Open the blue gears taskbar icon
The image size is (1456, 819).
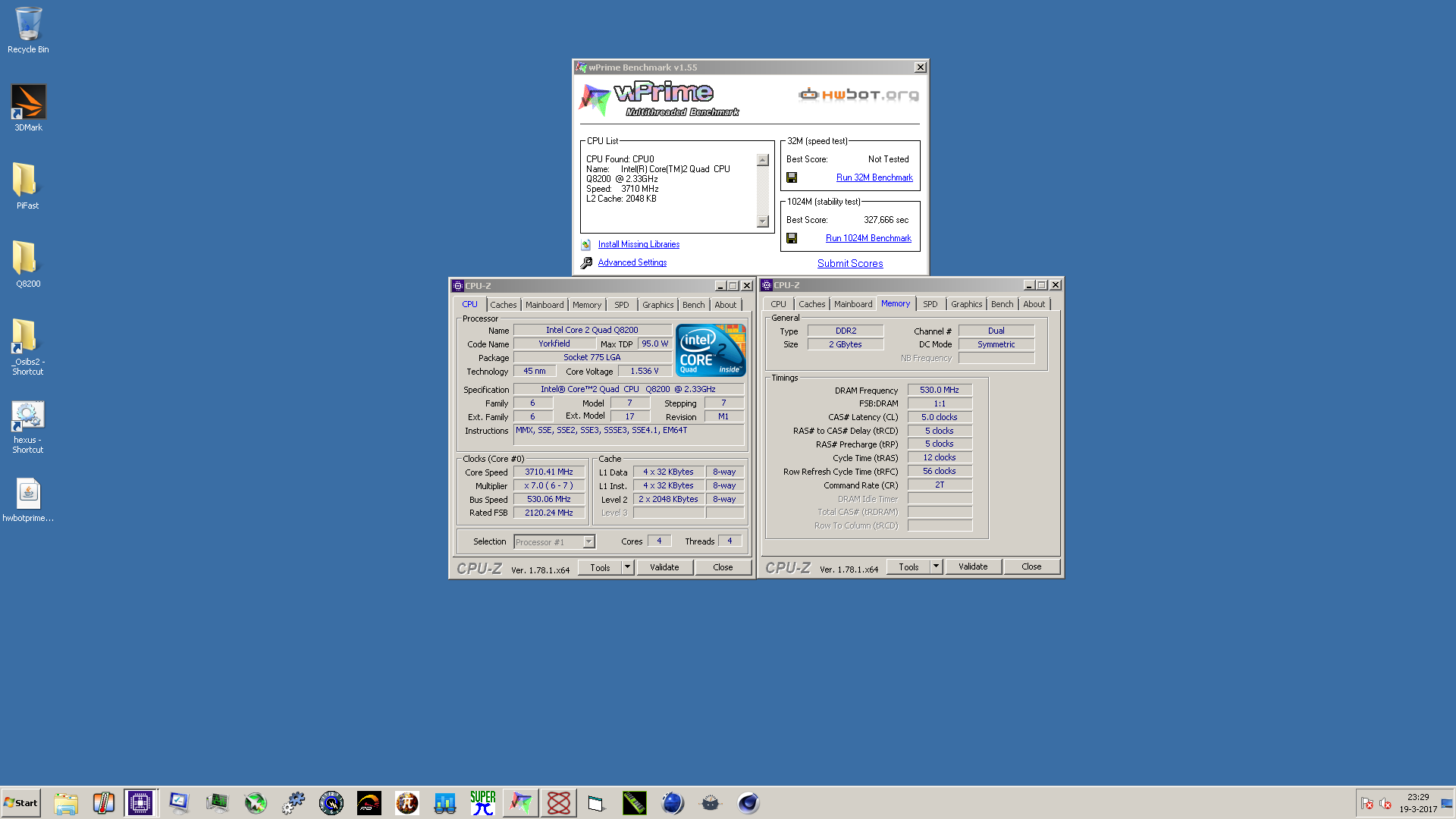pos(293,803)
